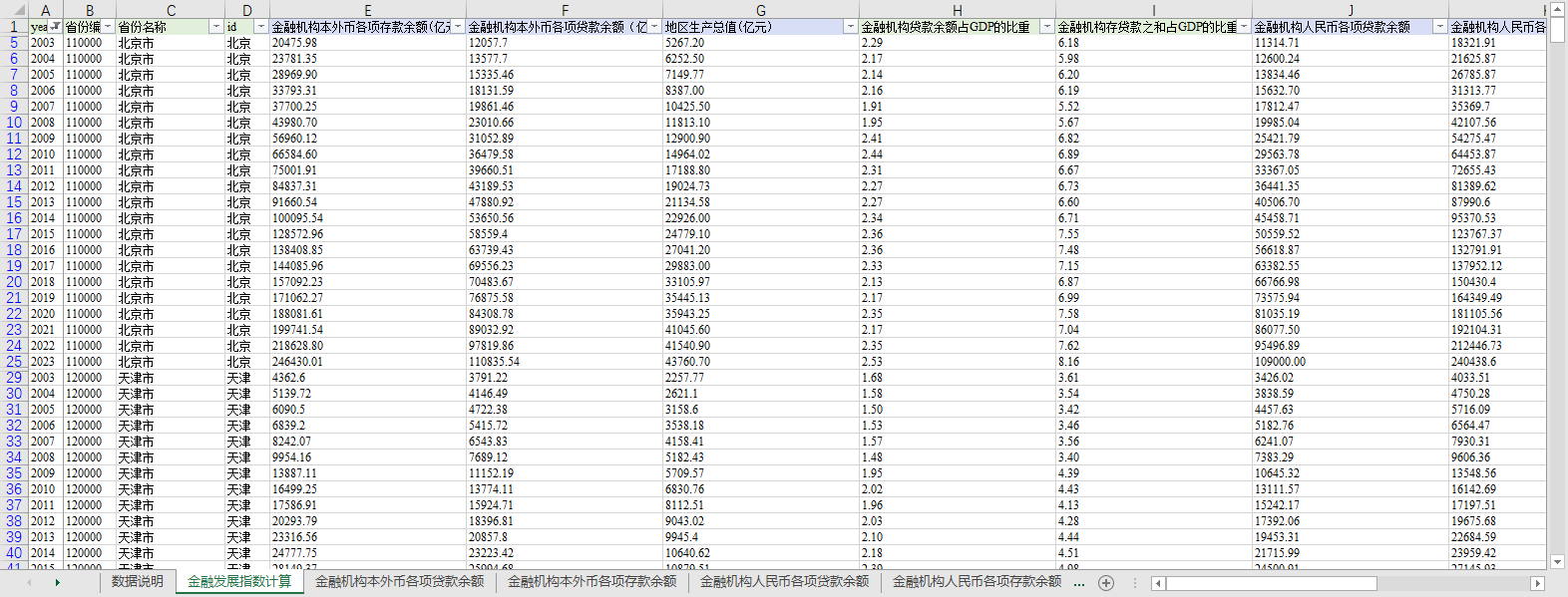Select column H header

[957, 11]
